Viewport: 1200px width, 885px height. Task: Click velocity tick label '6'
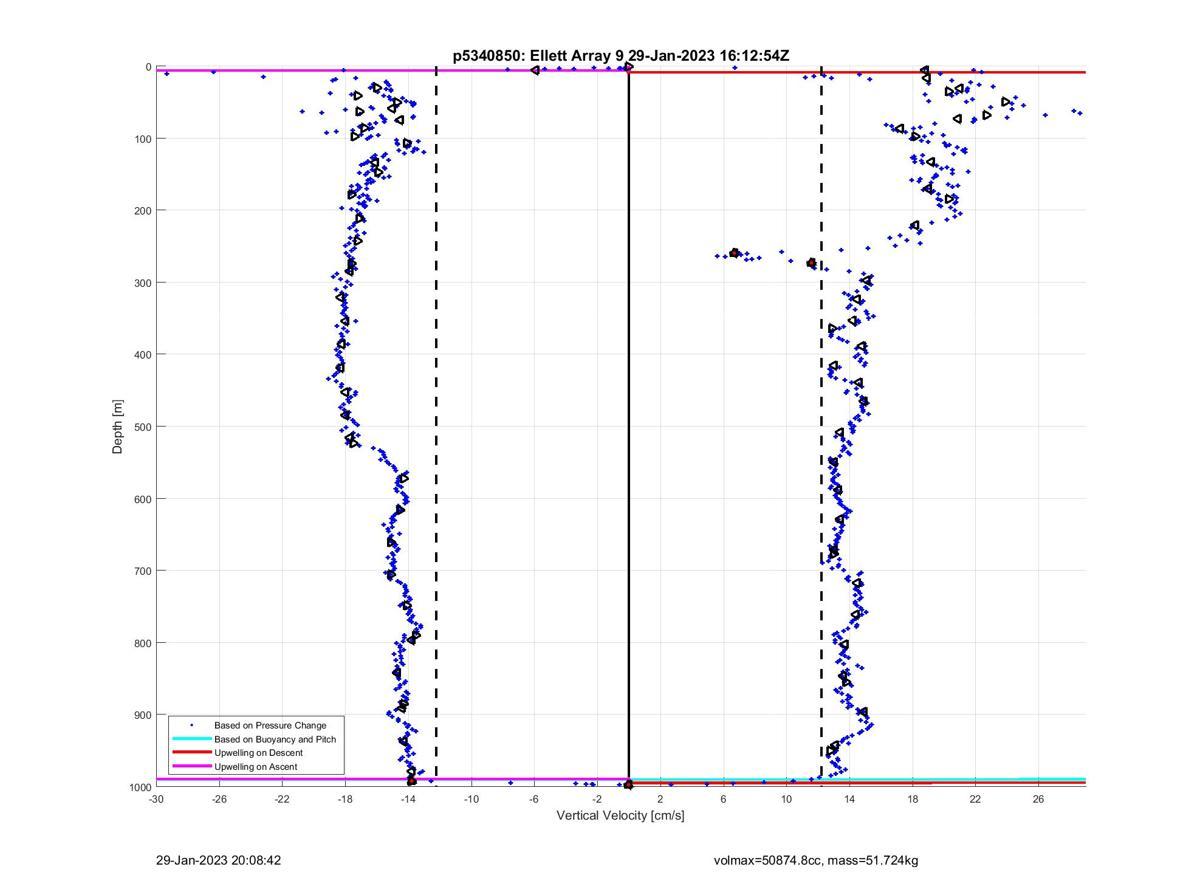(x=723, y=800)
